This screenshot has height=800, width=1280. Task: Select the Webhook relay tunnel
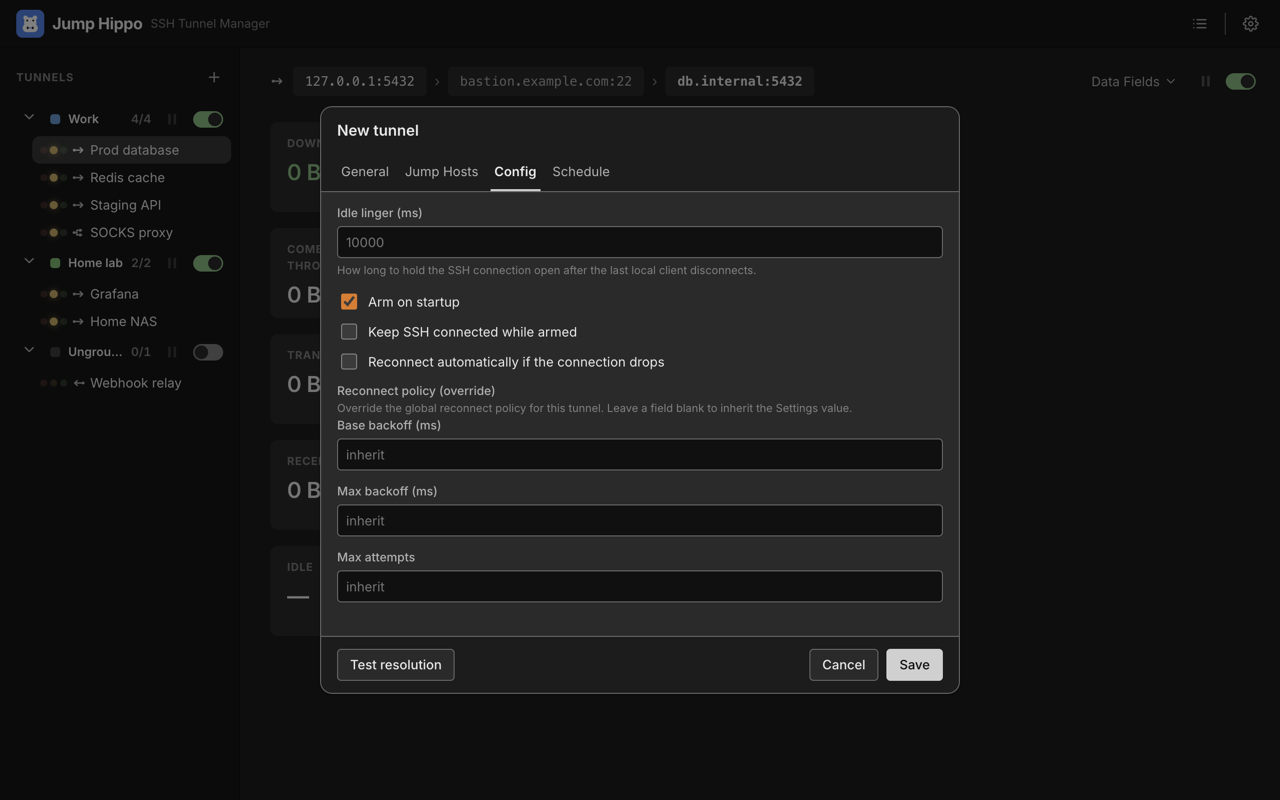(132, 383)
